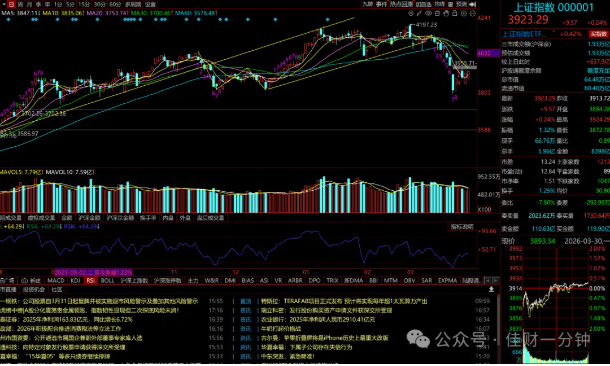
Task: Open news 苹果折叠屏将是iPhone历史上最重大改版
Action: (x=324, y=338)
